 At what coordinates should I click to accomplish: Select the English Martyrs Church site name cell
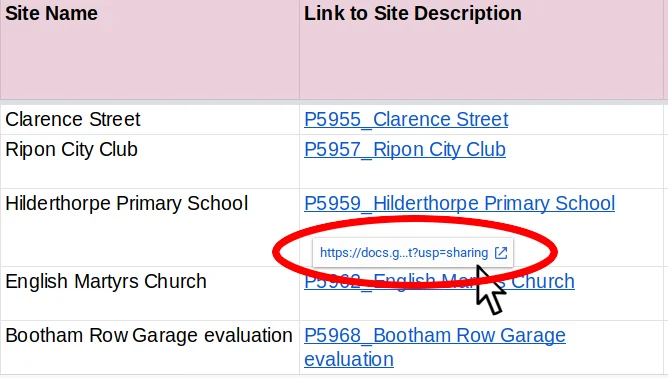point(150,293)
